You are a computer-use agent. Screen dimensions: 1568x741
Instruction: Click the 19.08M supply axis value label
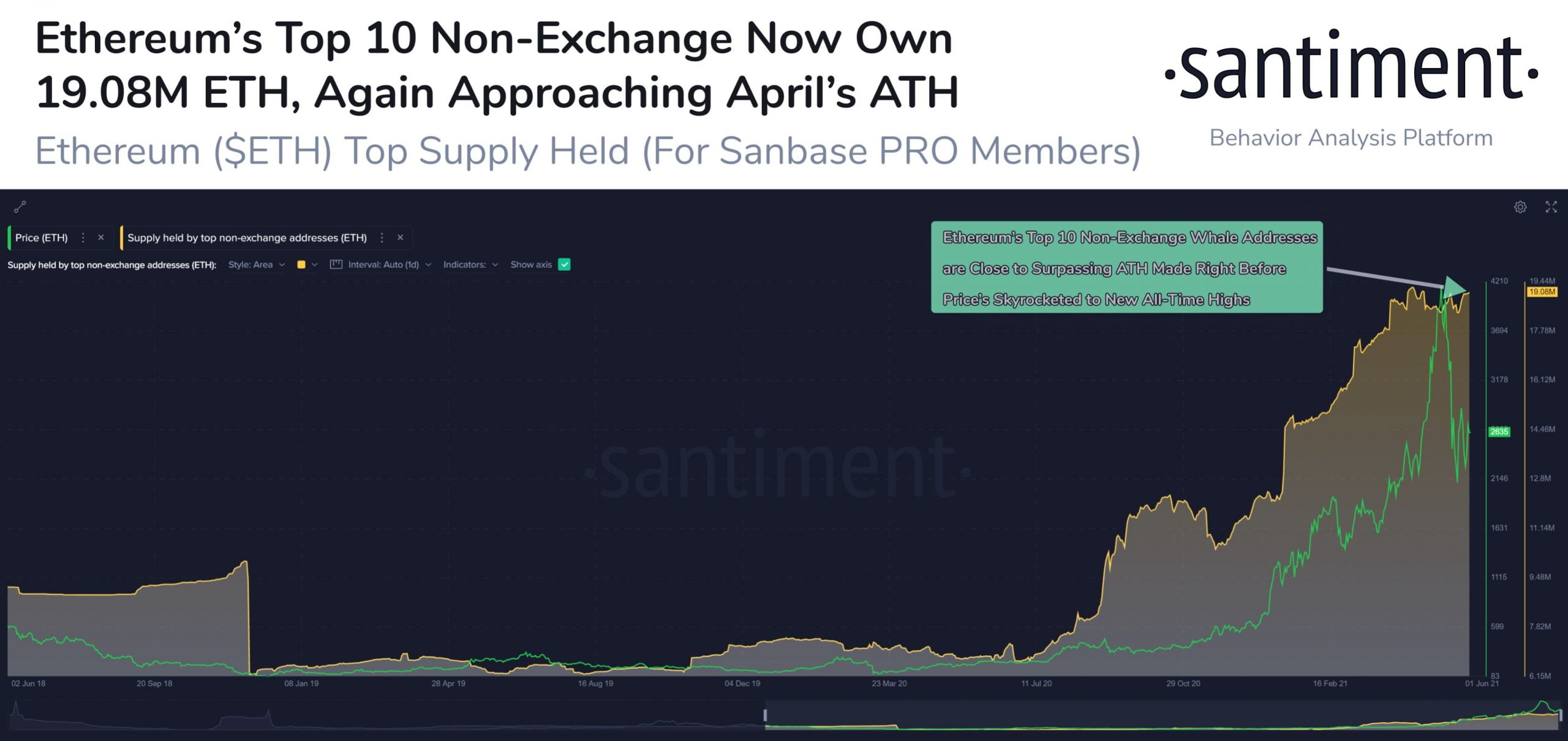1542,292
